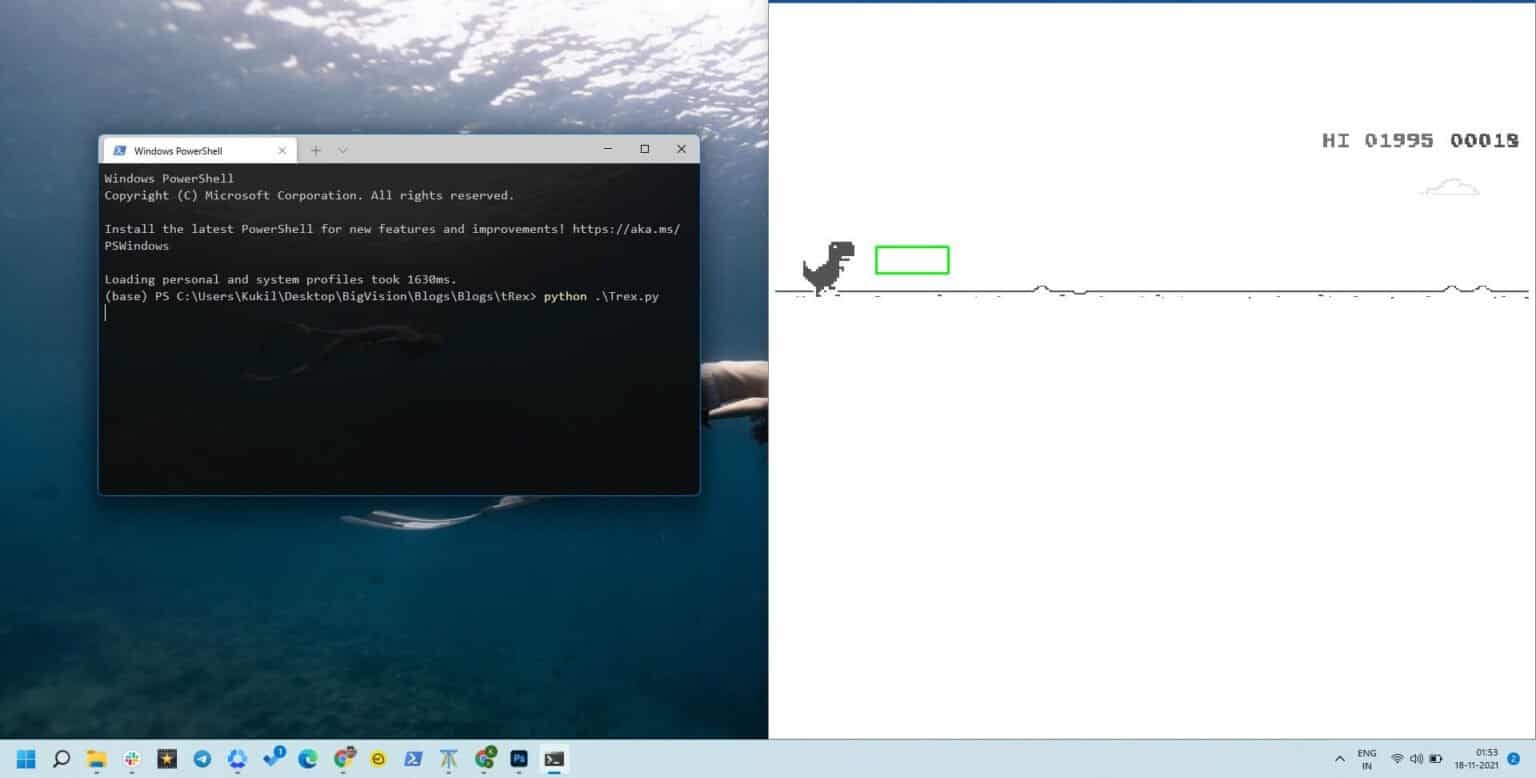
Task: Open the terminal profiles dropdown chevron
Action: 342,150
